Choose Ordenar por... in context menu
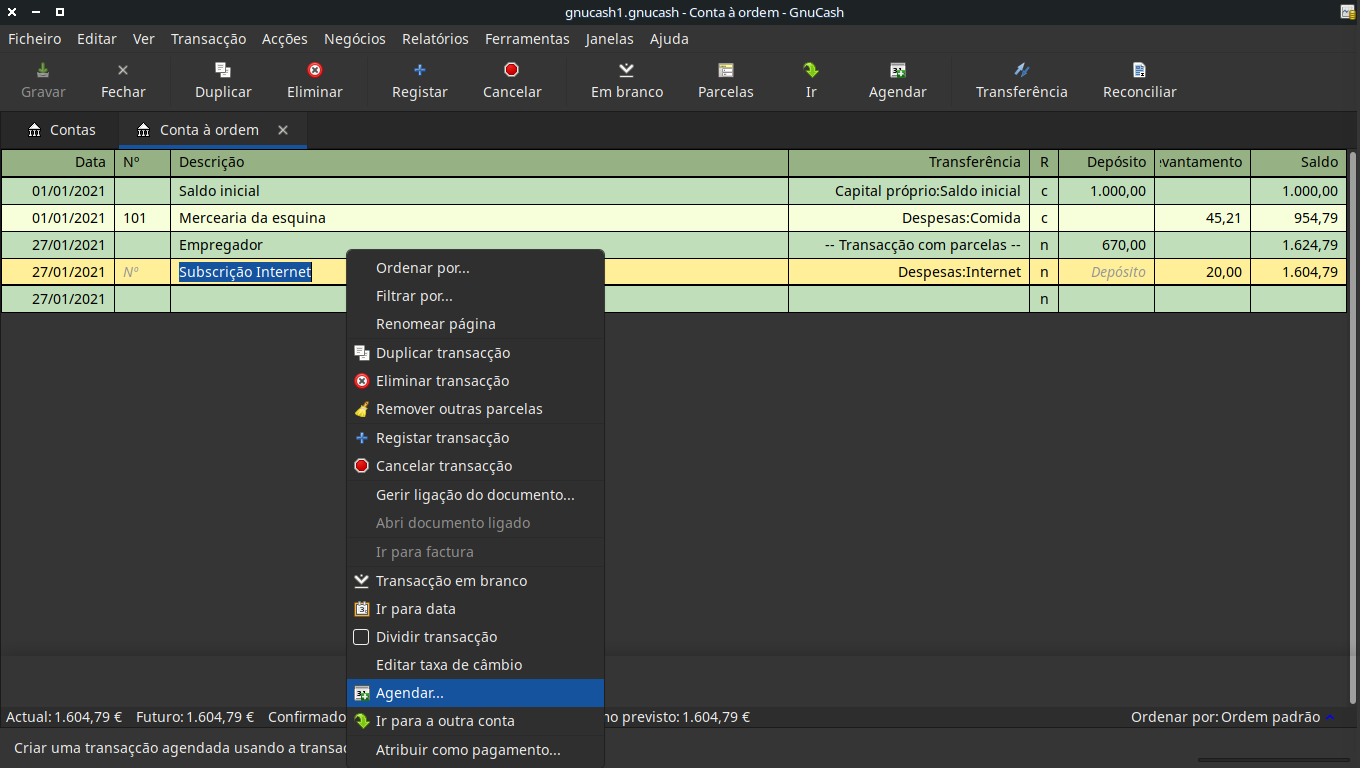This screenshot has height=768, width=1360. [422, 268]
